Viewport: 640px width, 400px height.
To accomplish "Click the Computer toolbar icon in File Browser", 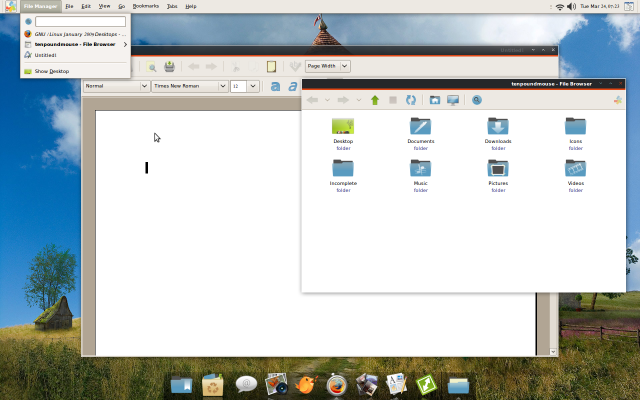I will 453,100.
